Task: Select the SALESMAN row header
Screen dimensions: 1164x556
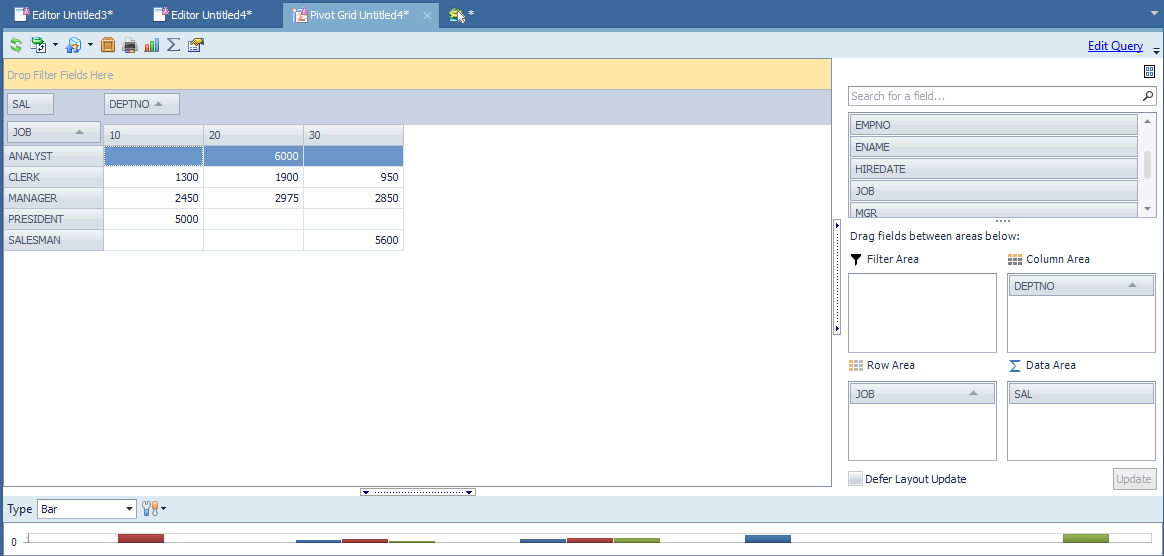Action: (53, 240)
